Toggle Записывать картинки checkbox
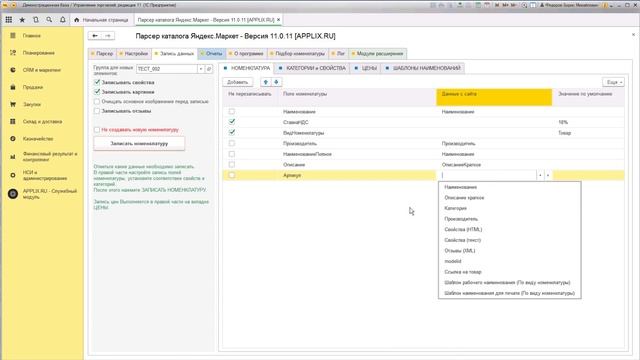 97,92
